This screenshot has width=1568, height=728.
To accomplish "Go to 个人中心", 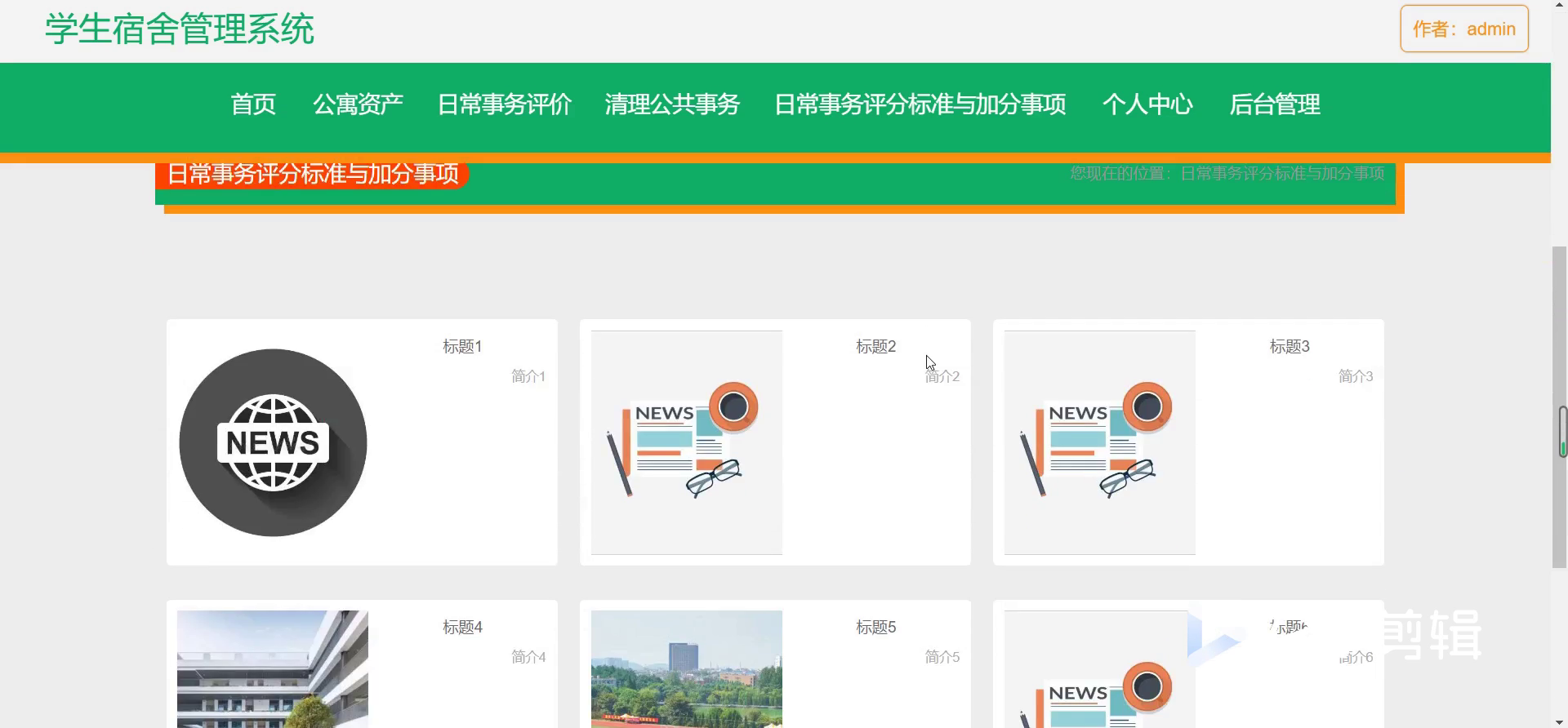I will pos(1147,104).
